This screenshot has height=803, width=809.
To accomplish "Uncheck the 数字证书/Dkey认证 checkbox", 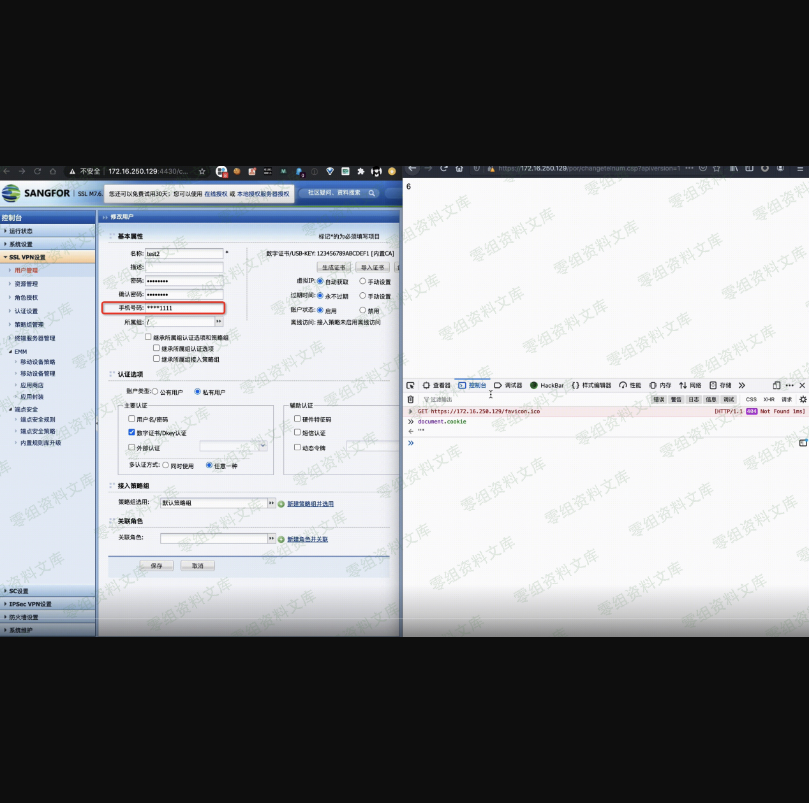I will pos(131,433).
